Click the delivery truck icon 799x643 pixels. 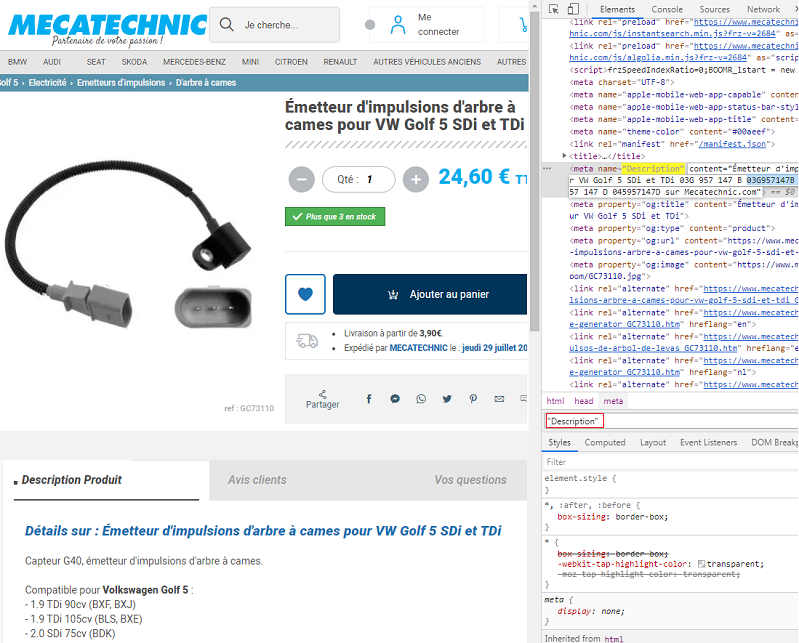pyautogui.click(x=307, y=341)
